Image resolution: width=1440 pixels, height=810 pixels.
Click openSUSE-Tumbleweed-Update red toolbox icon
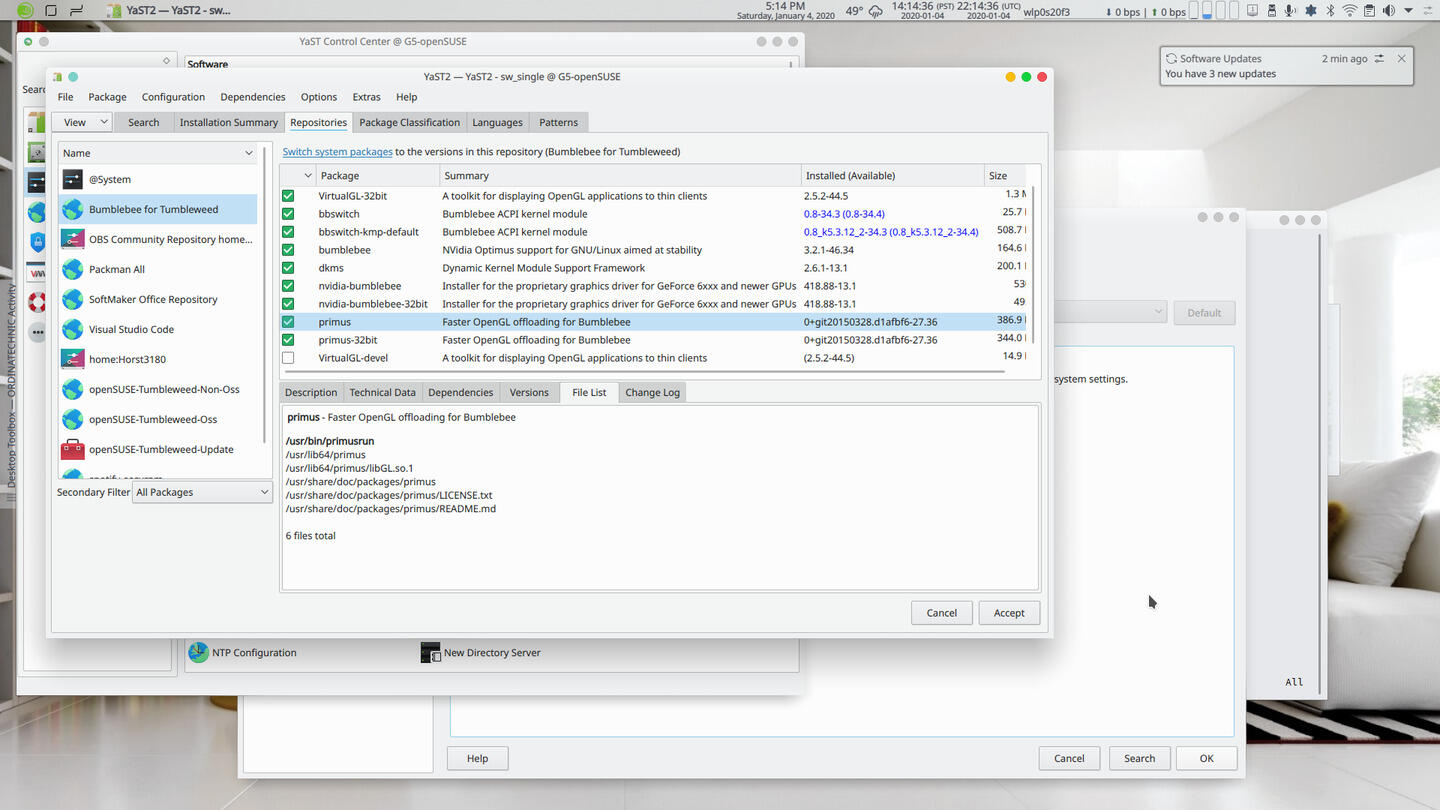coord(72,449)
